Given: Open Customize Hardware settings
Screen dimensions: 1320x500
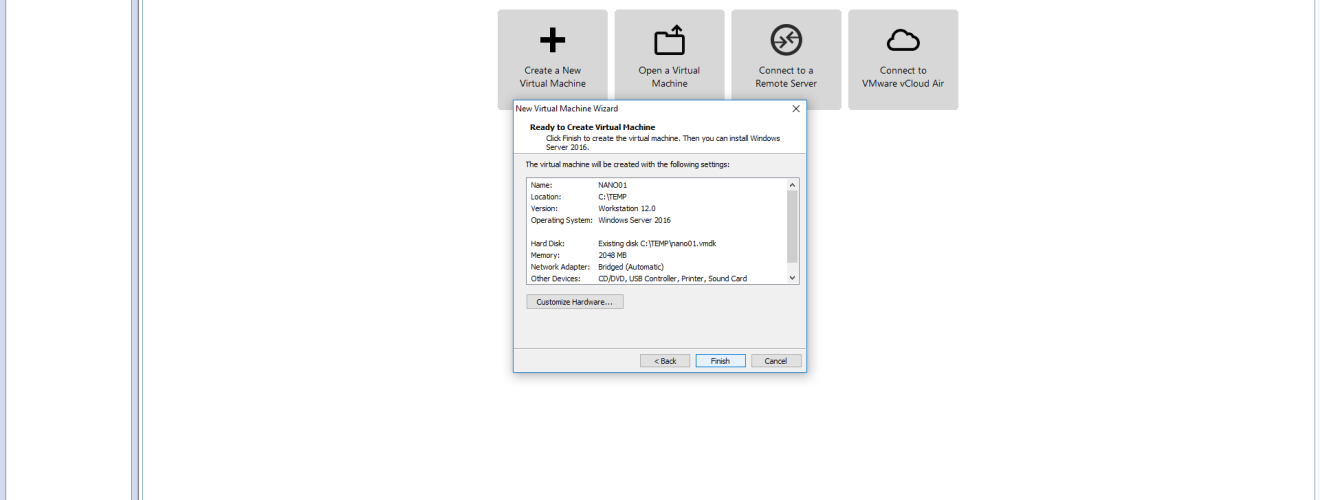Looking at the screenshot, I should 575,302.
